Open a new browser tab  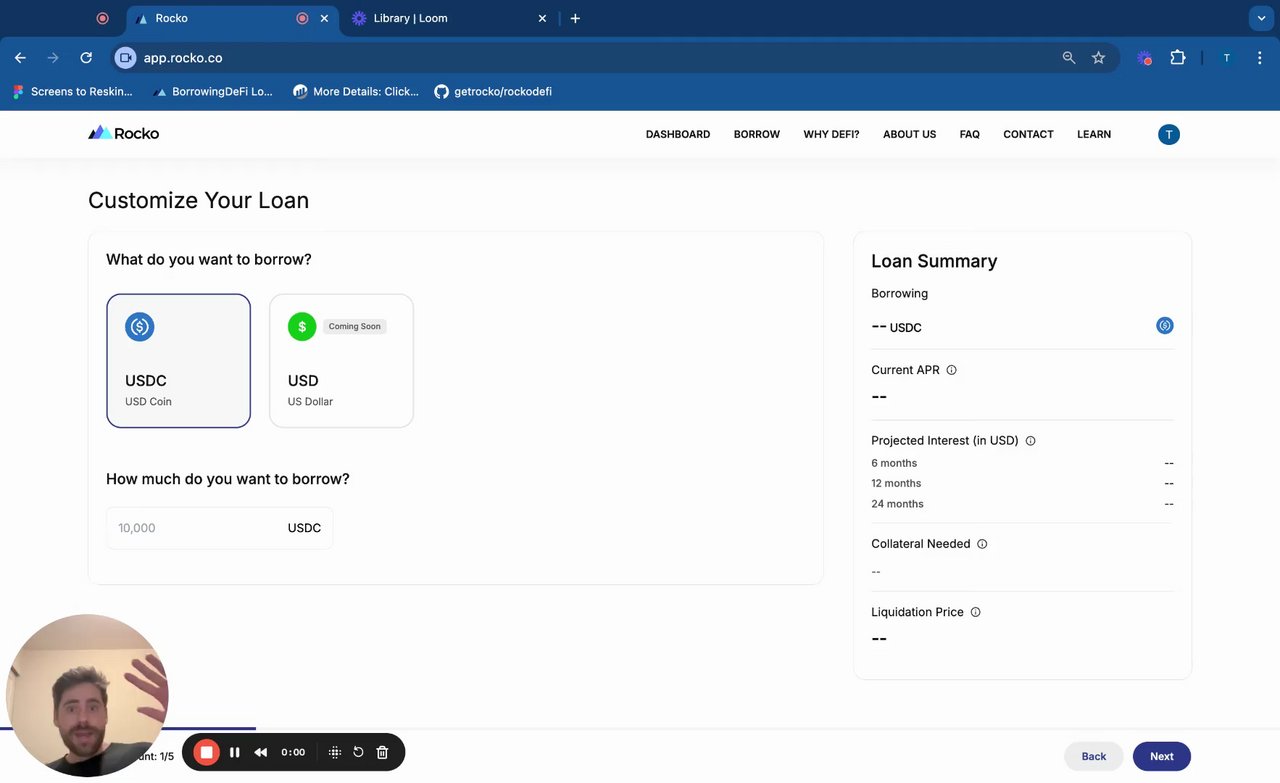coord(575,18)
